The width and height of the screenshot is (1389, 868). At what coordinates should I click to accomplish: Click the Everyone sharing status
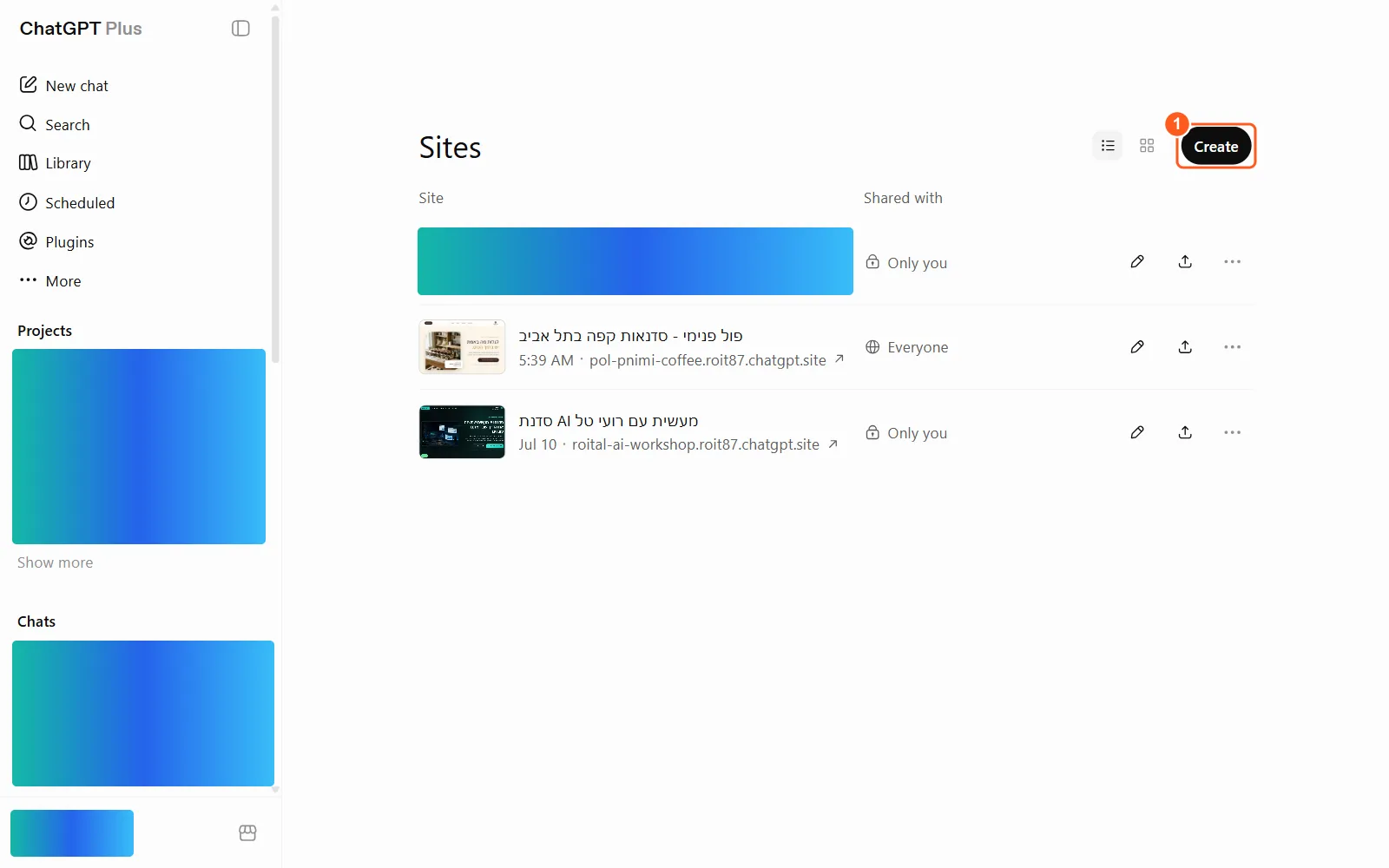[x=906, y=347]
